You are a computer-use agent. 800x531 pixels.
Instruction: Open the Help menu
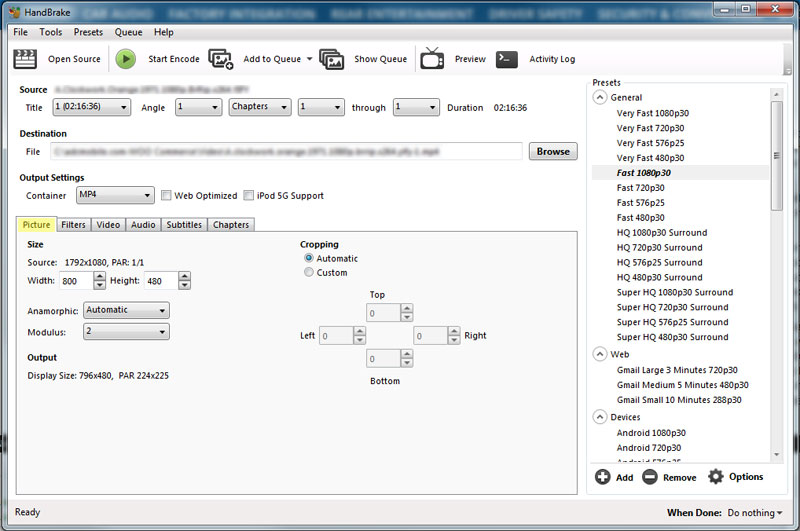coord(164,32)
